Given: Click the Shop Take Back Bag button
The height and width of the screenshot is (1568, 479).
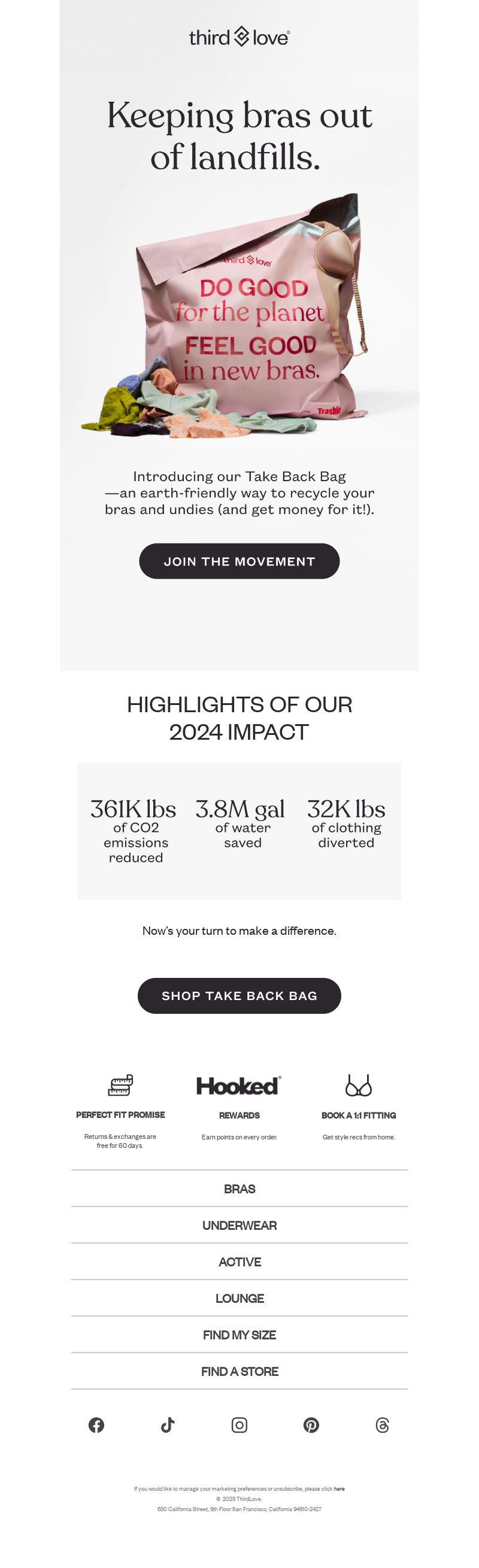Looking at the screenshot, I should [239, 996].
